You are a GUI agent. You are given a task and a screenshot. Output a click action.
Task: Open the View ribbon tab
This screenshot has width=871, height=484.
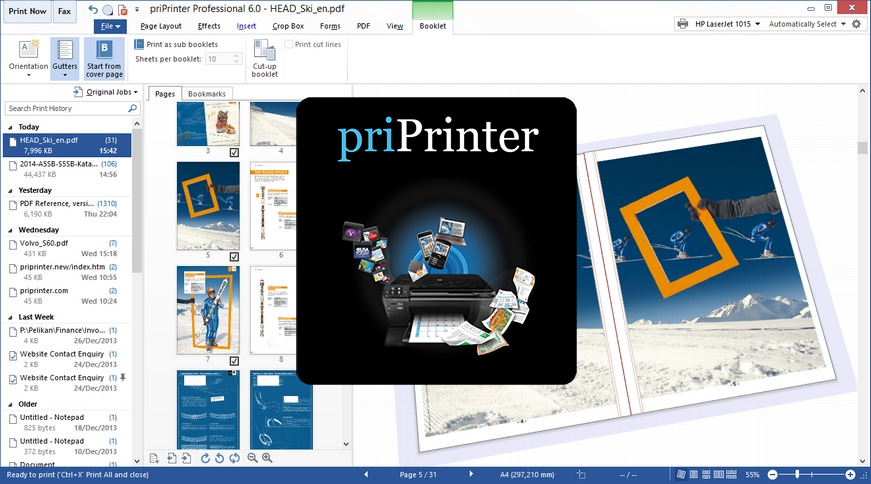click(x=395, y=26)
